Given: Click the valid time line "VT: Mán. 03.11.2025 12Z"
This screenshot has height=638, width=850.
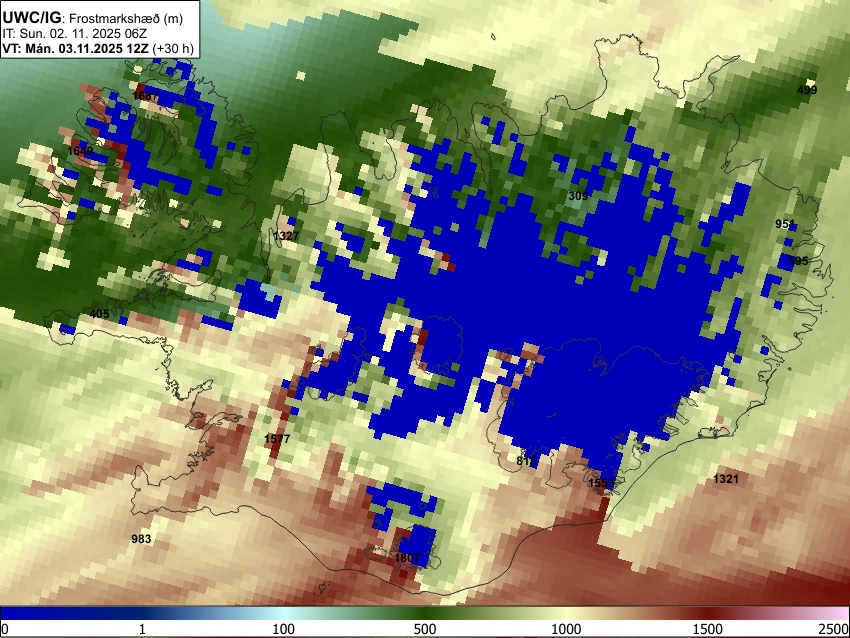Looking at the screenshot, I should pos(75,48).
